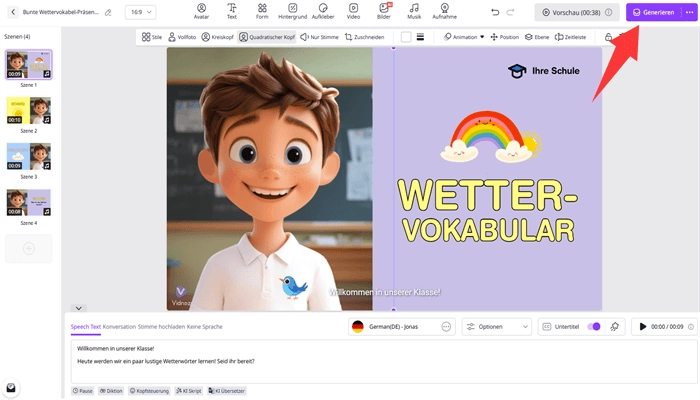Show info beside the 00:00 / 00:09 timer

tap(691, 327)
